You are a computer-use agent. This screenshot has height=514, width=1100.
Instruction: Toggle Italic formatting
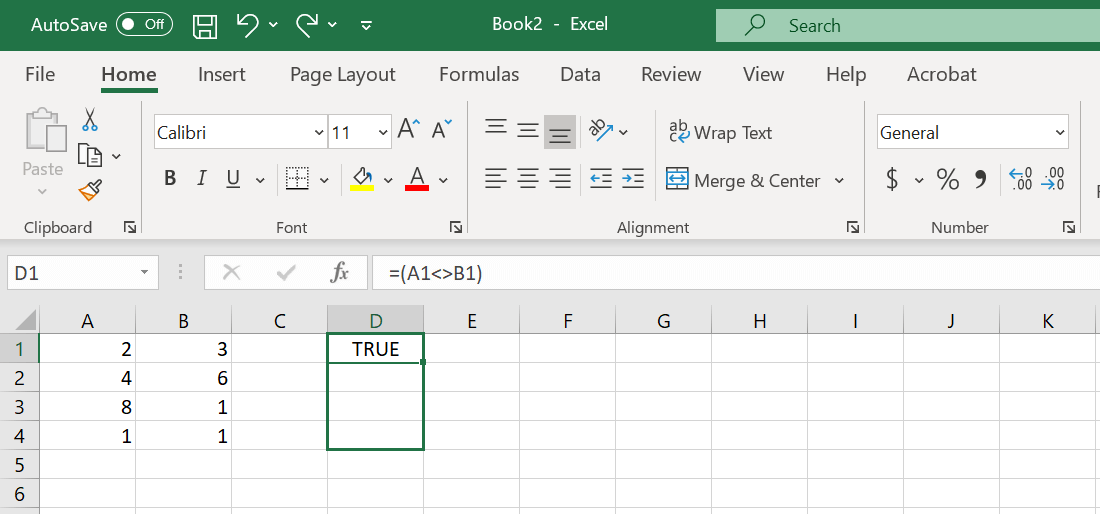pos(201,179)
